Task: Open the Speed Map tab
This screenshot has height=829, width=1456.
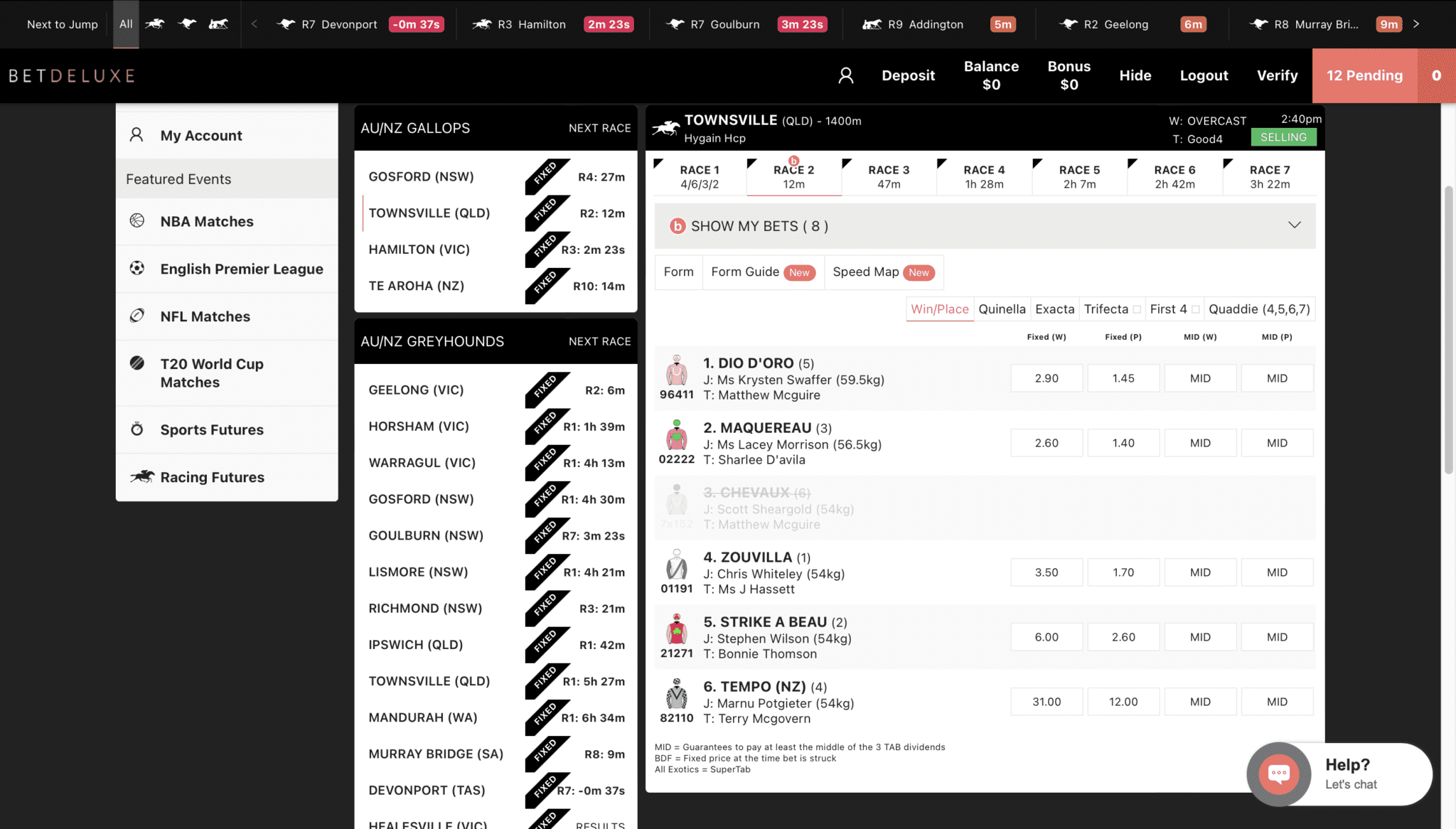Action: click(884, 272)
